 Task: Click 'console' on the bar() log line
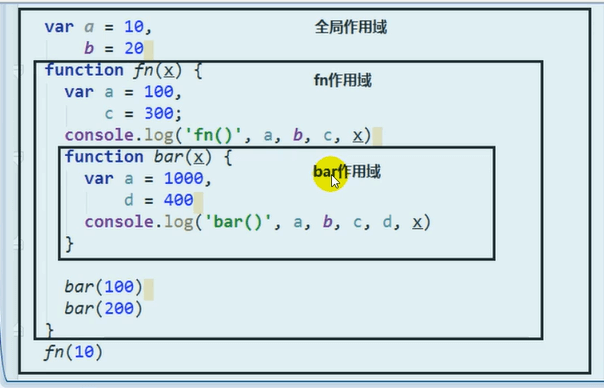pyautogui.click(x=119, y=222)
